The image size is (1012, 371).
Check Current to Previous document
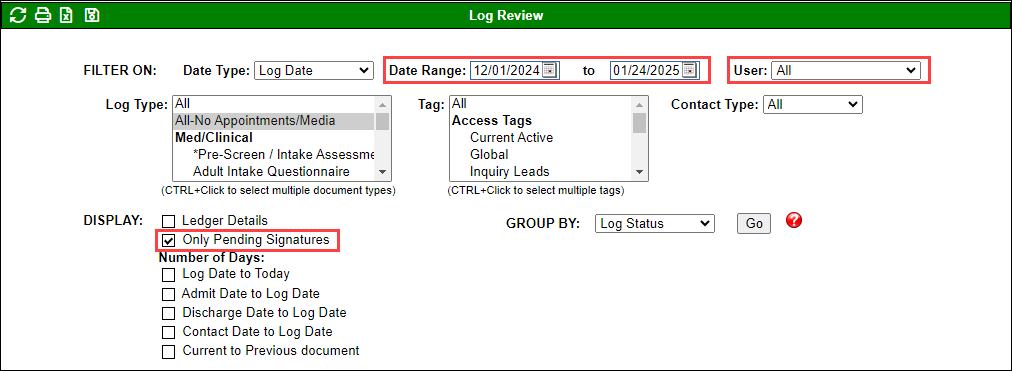[x=168, y=352]
